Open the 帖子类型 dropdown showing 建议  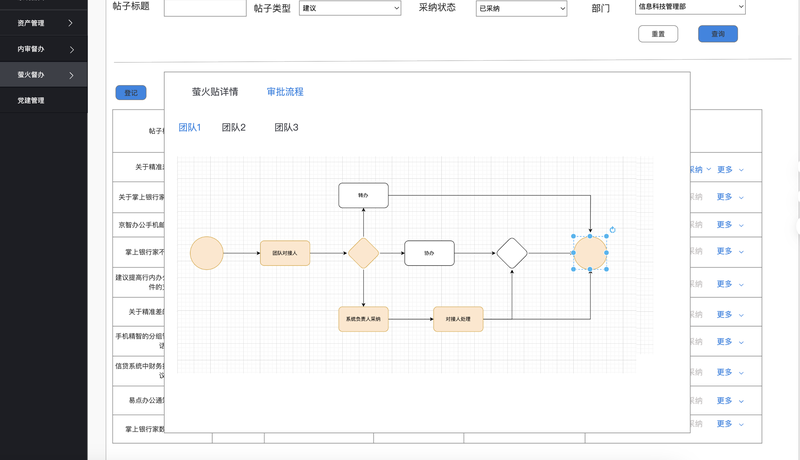coord(350,8)
